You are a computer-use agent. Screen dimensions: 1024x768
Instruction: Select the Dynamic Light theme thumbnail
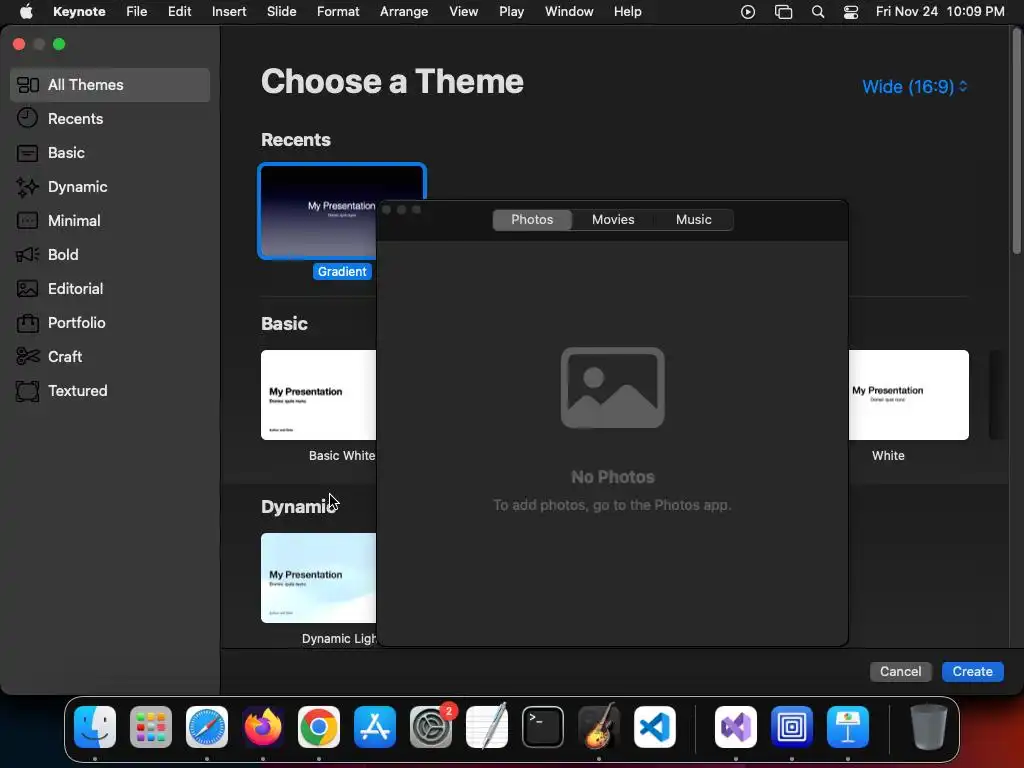click(x=318, y=577)
